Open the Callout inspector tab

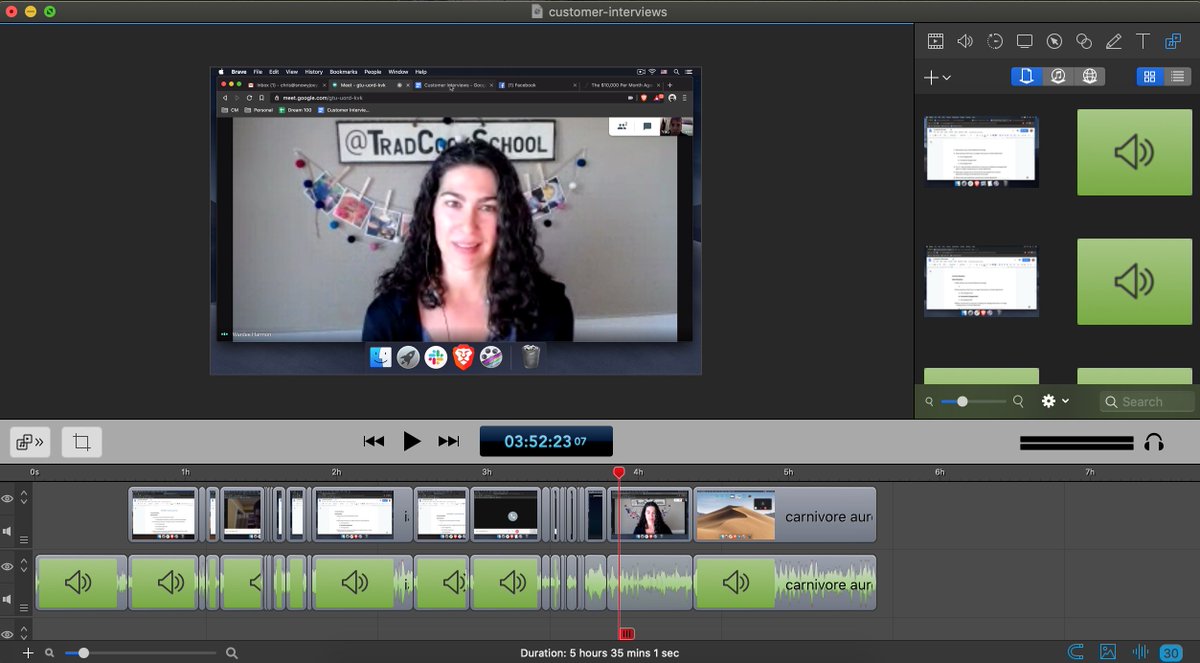[1054, 41]
